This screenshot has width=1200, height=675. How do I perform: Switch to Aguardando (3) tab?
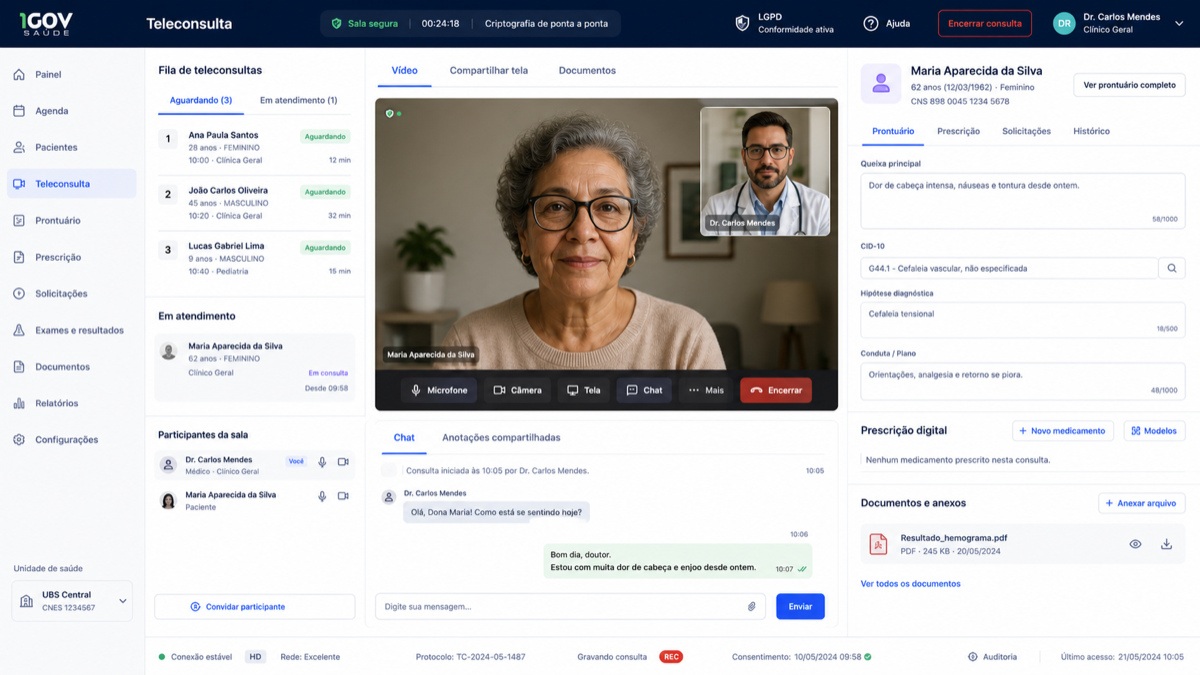tap(201, 100)
